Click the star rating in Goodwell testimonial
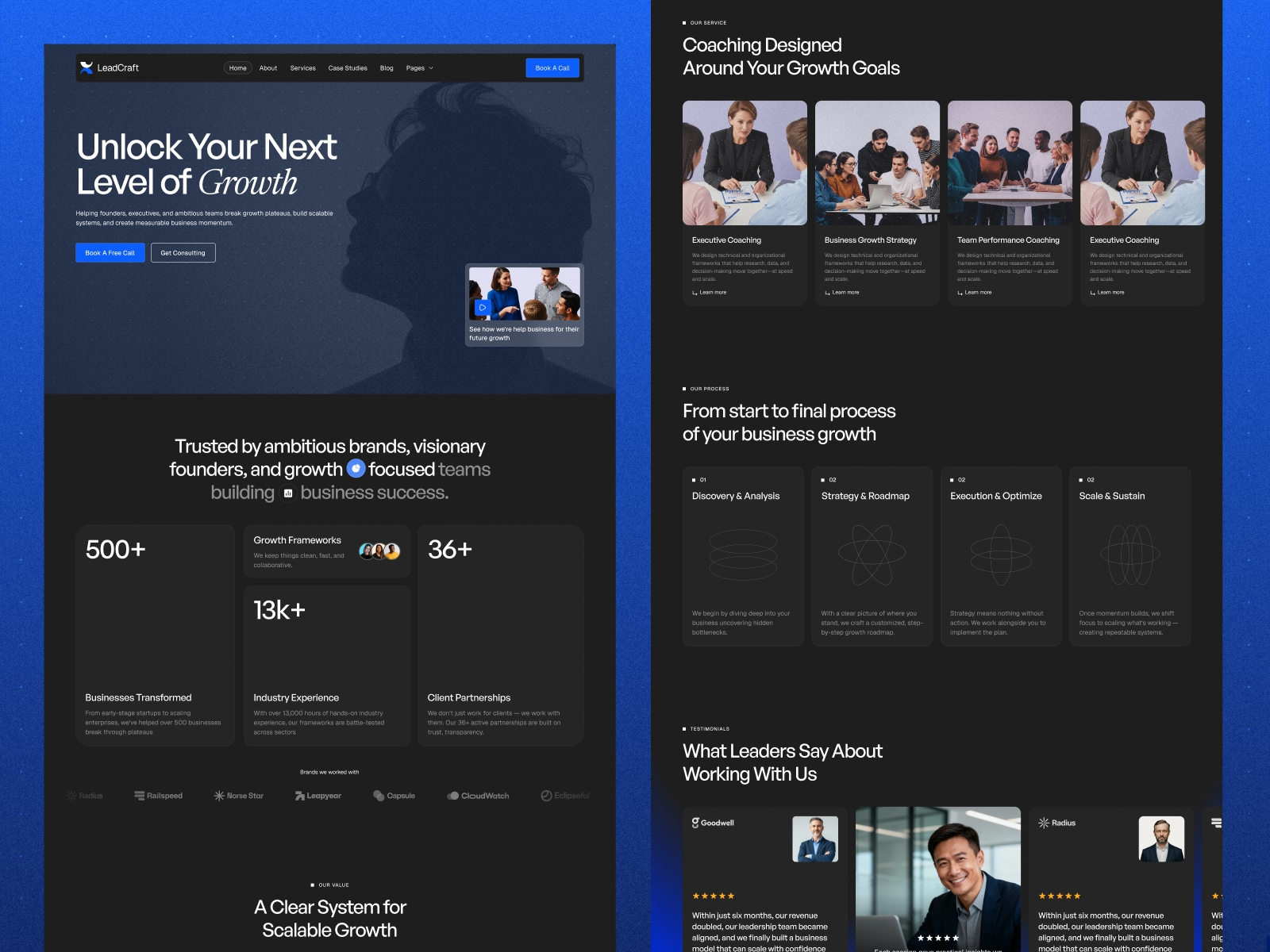This screenshot has width=1270, height=952. (714, 896)
